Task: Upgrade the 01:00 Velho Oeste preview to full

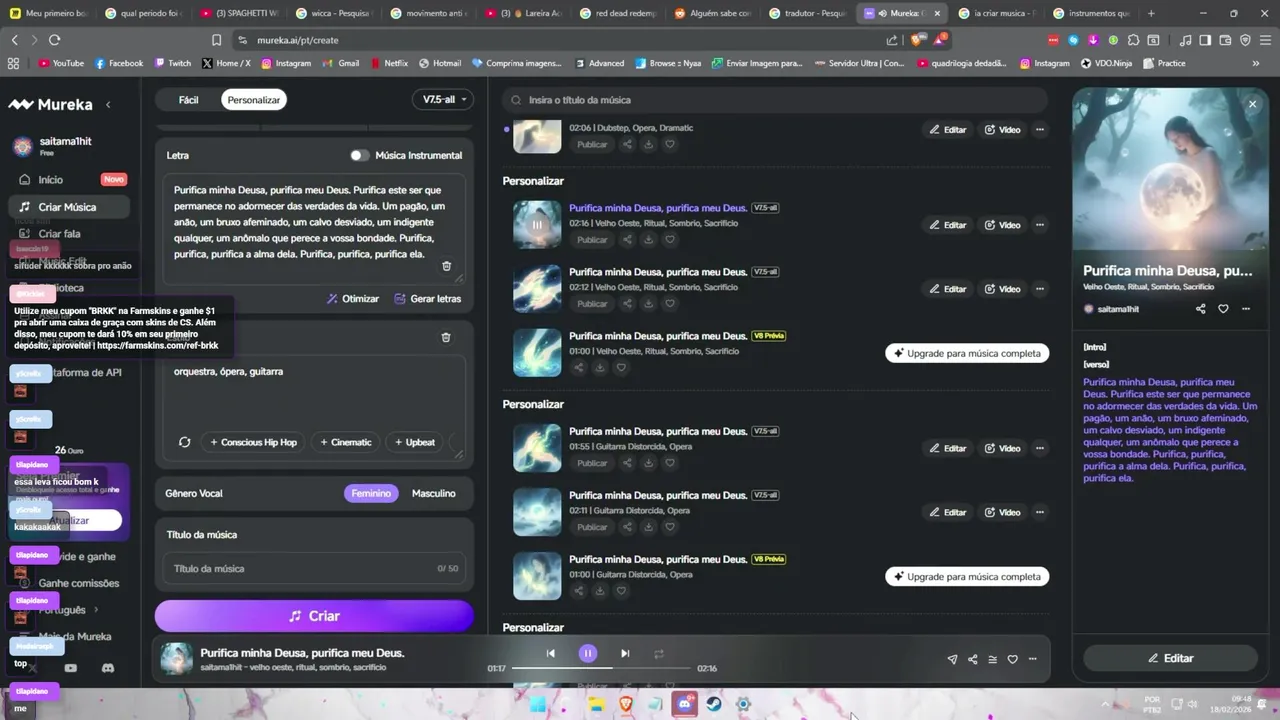Action: 967,353
